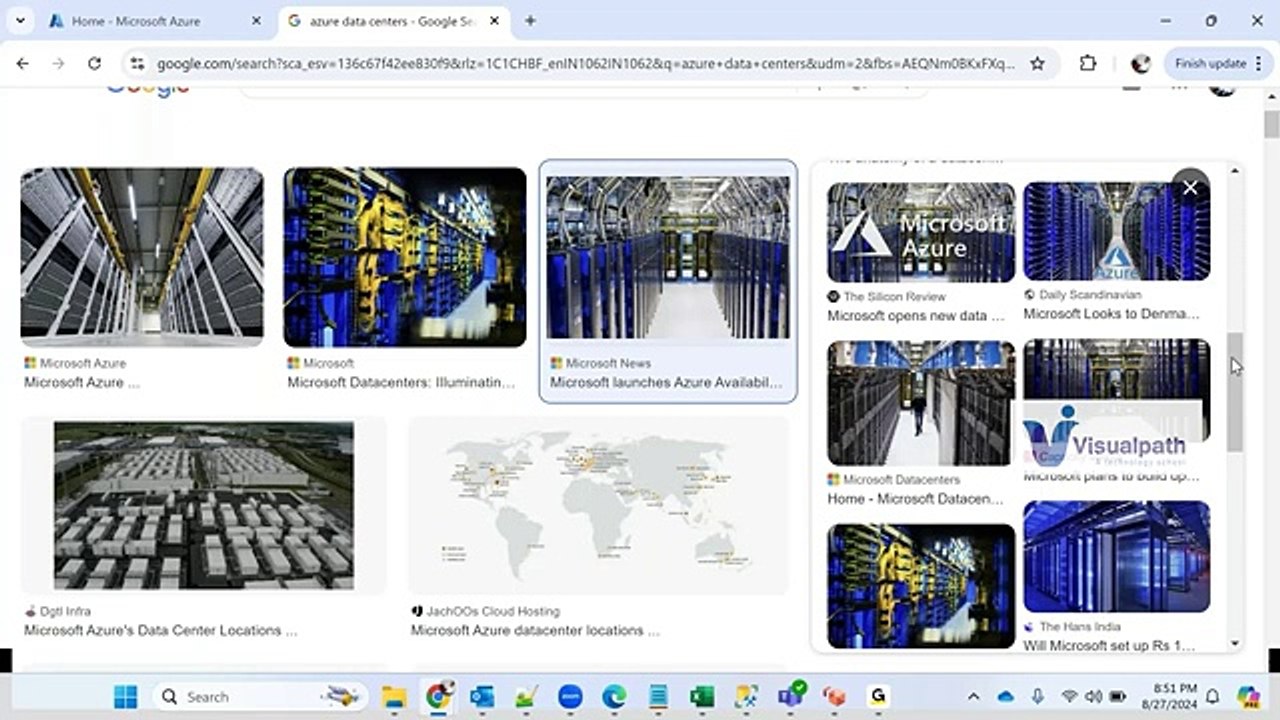Click Microsoft opens new data ... link
Image resolution: width=1280 pixels, height=720 pixels.
pos(916,316)
